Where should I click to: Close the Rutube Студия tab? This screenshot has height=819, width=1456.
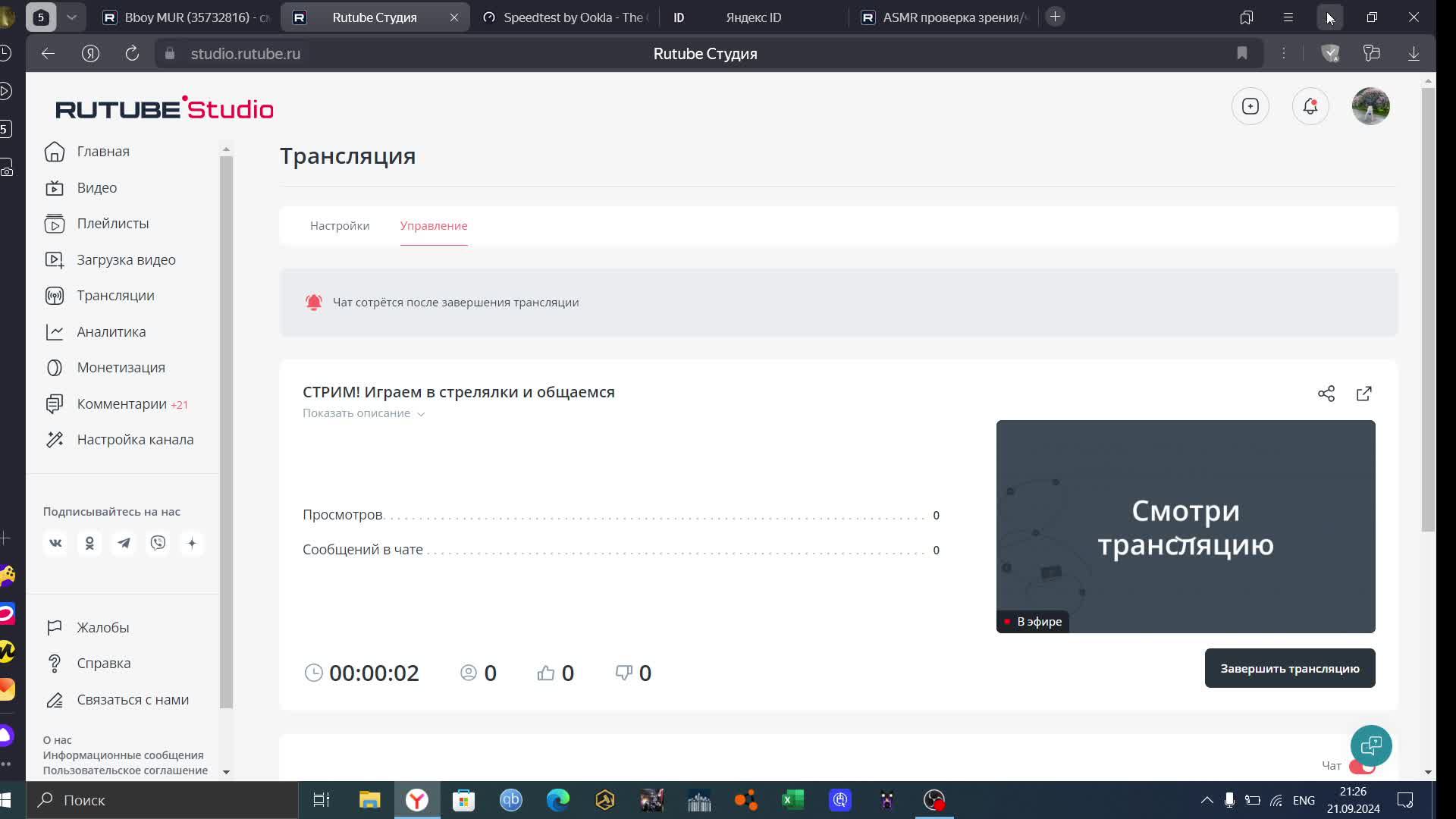454,17
